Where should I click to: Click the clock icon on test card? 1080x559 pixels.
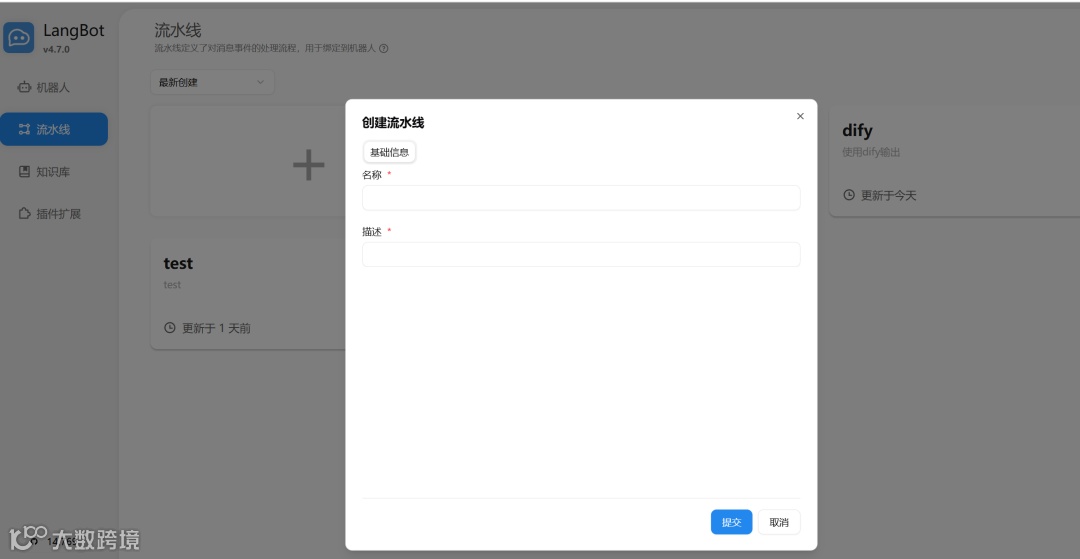coord(170,328)
